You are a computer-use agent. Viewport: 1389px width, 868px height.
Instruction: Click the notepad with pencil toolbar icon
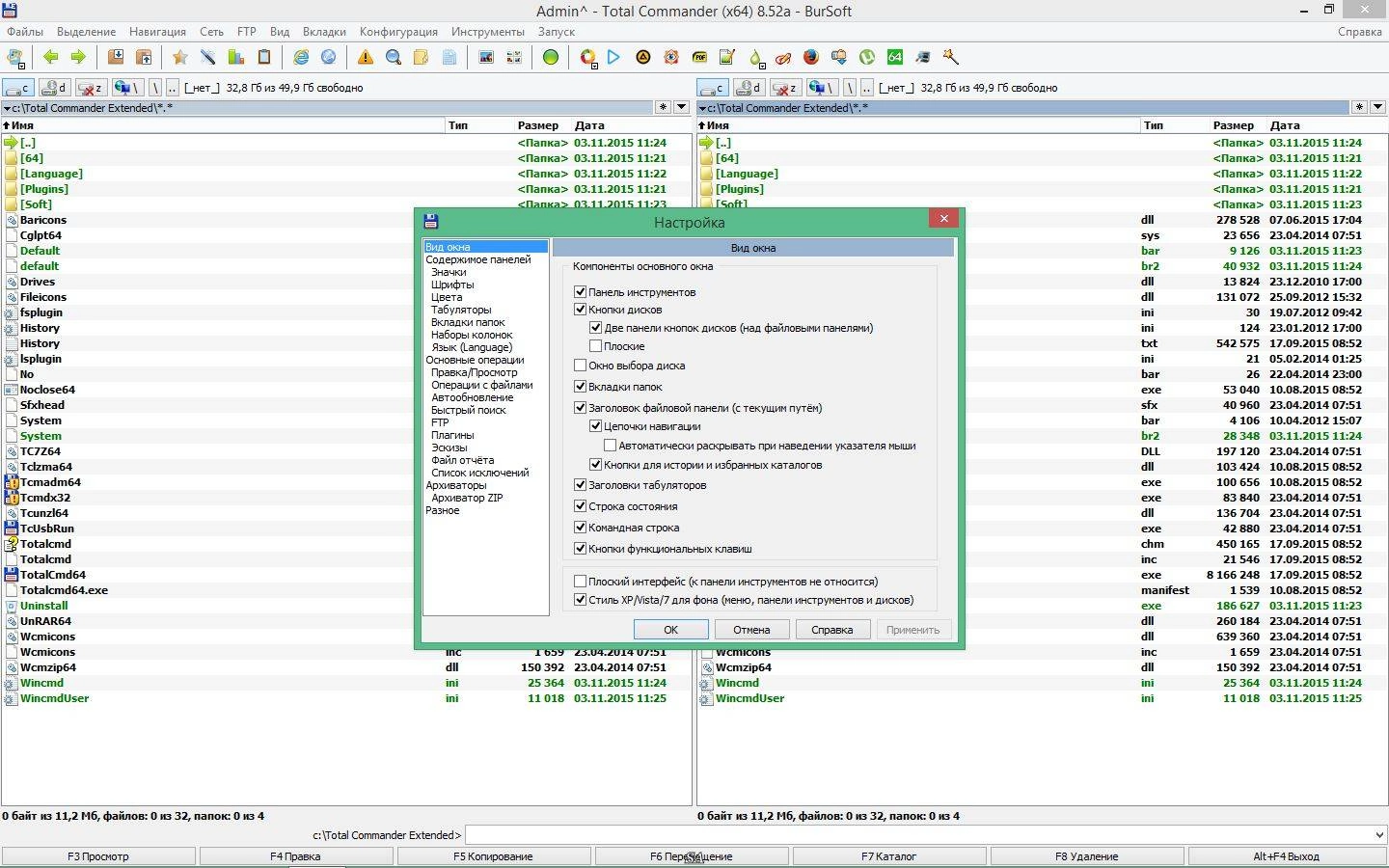[x=727, y=57]
